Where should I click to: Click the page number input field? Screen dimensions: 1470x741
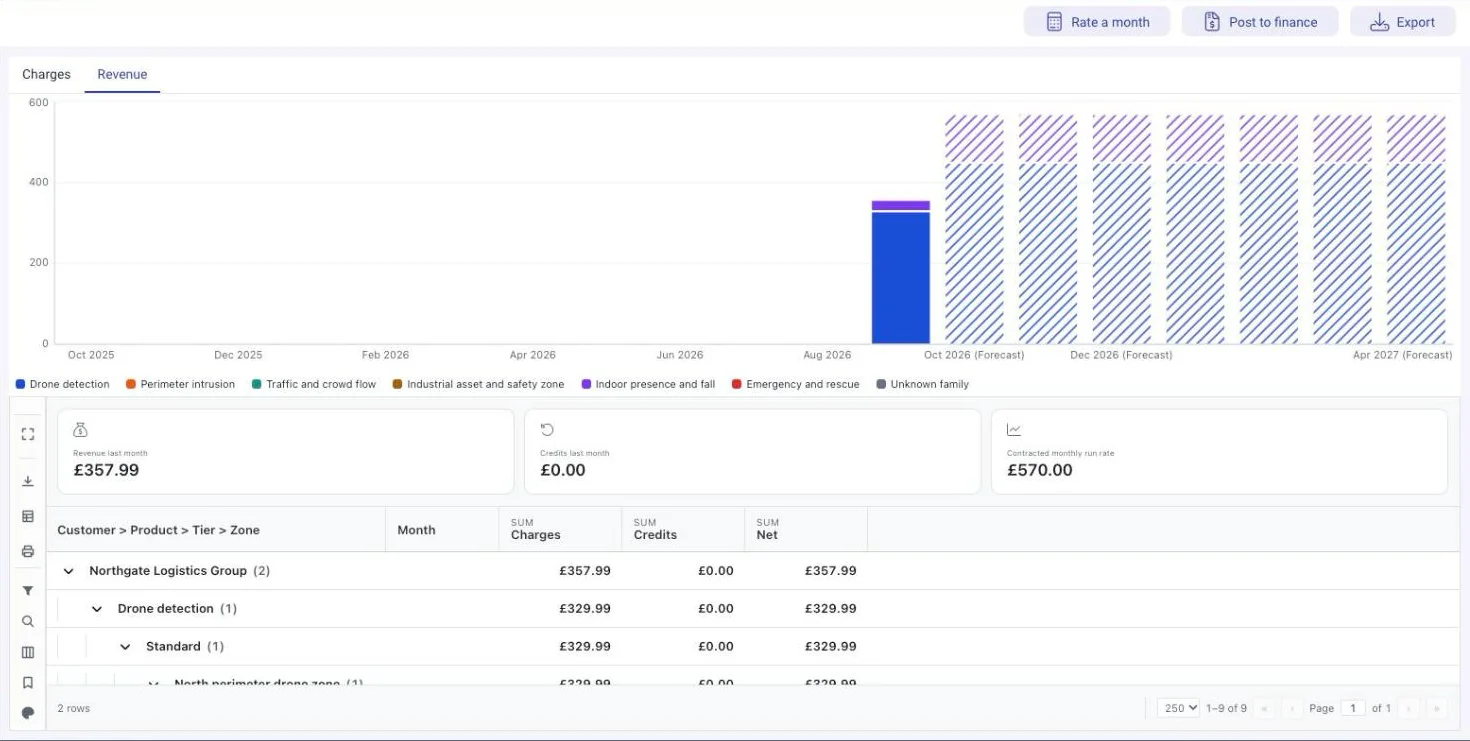click(1352, 708)
